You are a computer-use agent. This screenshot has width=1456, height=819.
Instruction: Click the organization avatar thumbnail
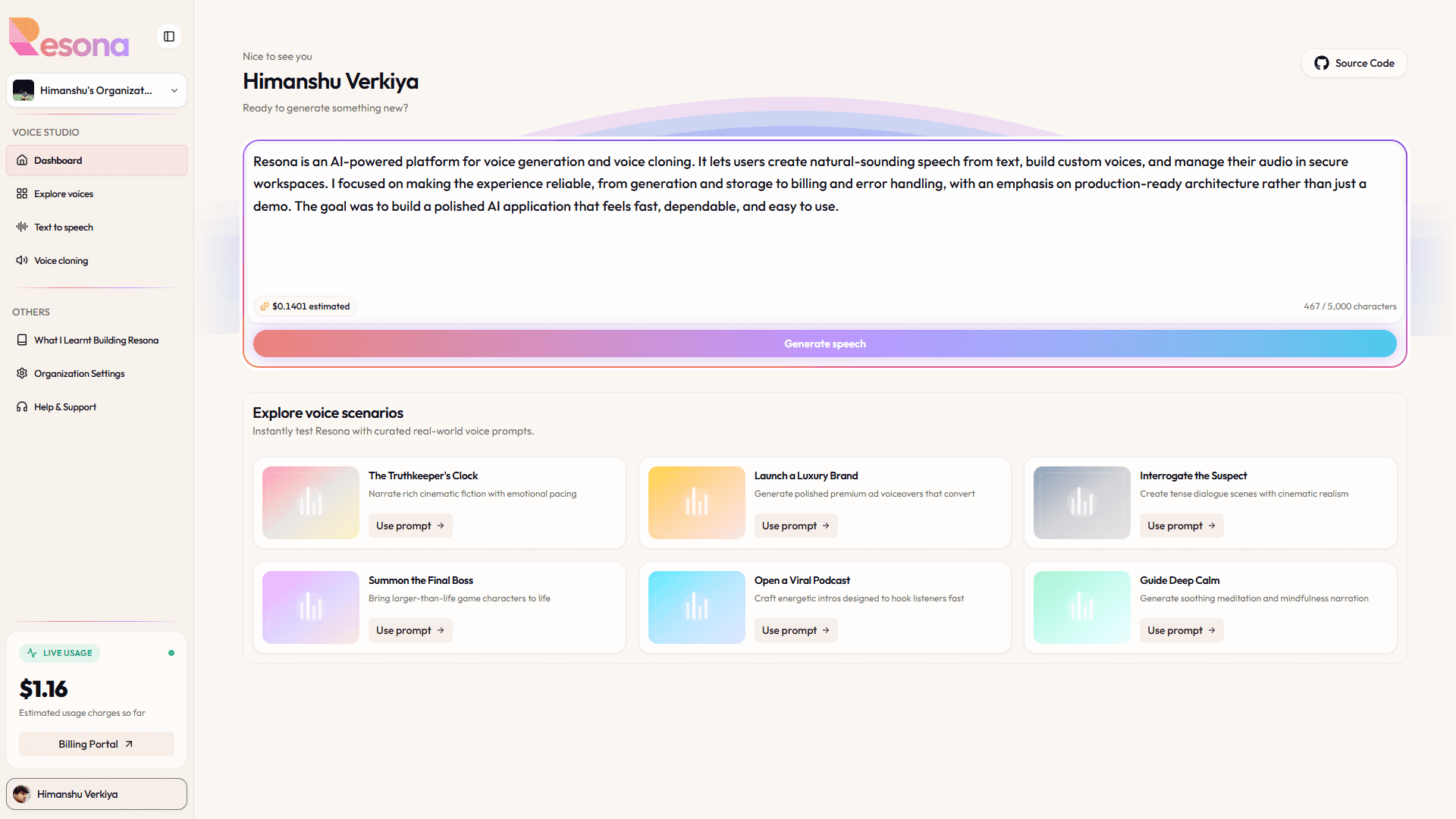pos(24,90)
